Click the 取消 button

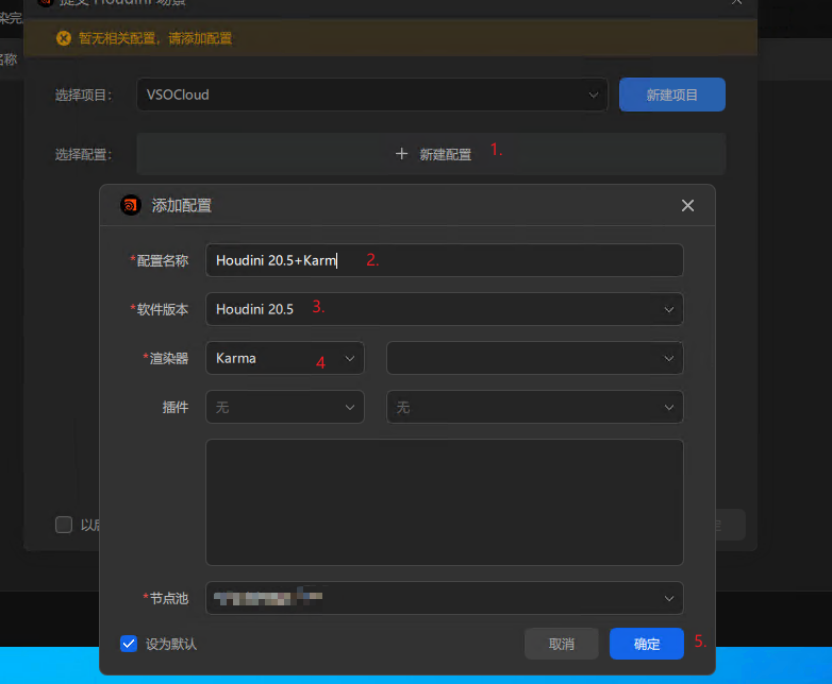pos(561,644)
